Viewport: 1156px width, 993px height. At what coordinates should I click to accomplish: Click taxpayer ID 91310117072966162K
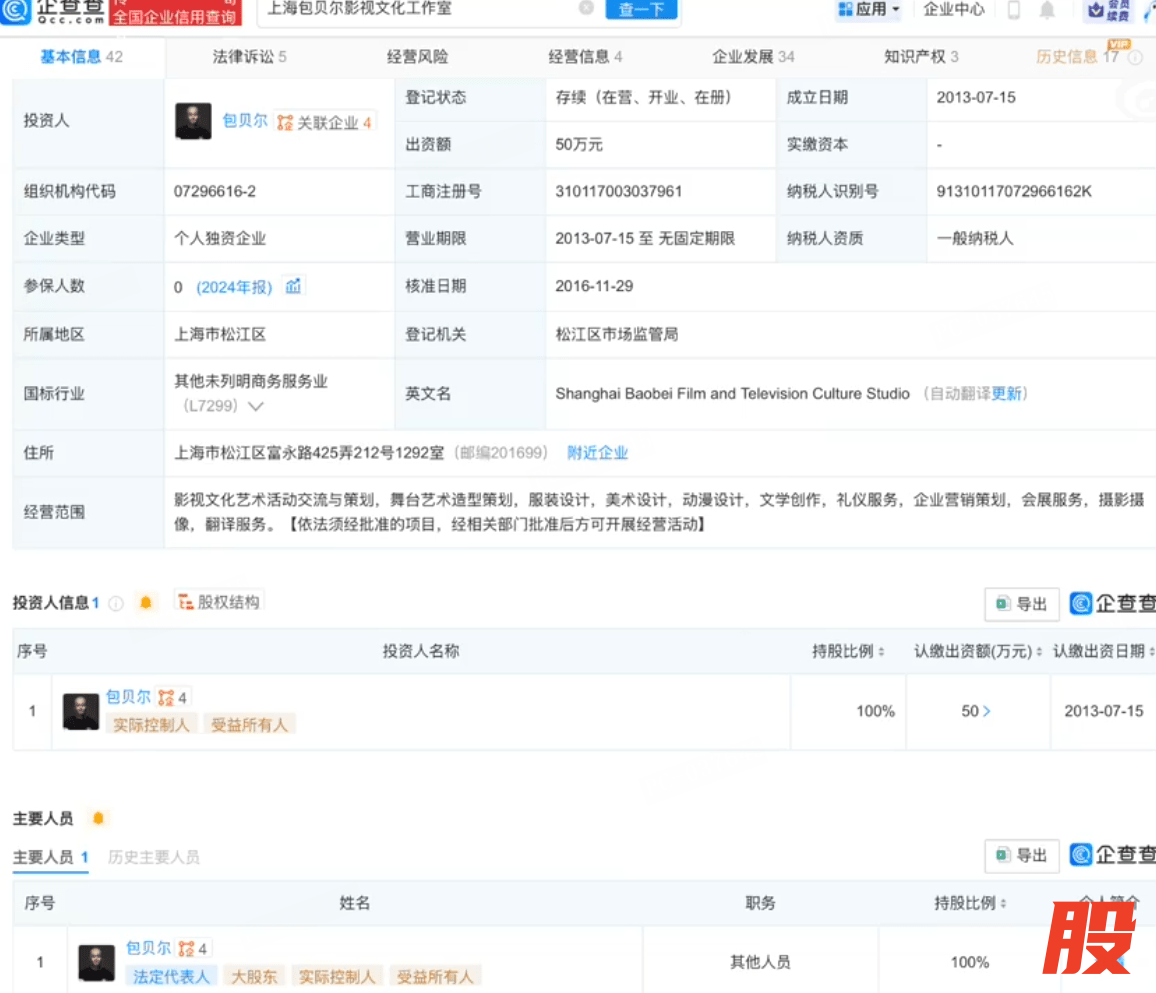click(x=1014, y=192)
